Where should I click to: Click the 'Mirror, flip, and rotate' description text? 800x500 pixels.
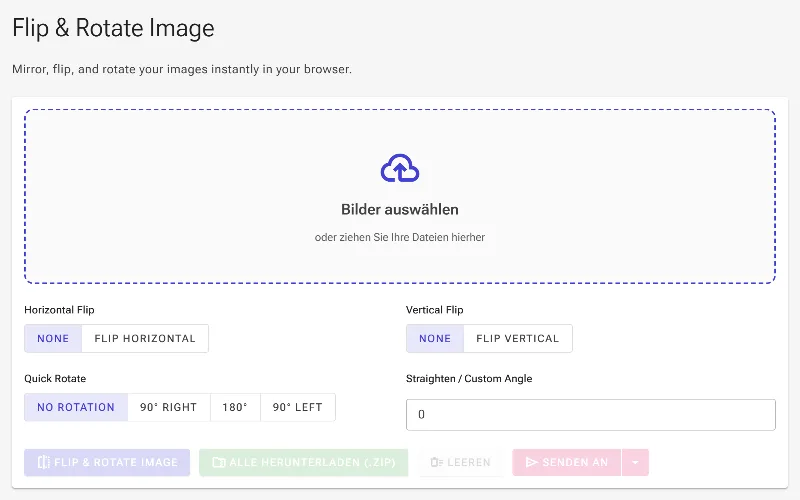(182, 69)
